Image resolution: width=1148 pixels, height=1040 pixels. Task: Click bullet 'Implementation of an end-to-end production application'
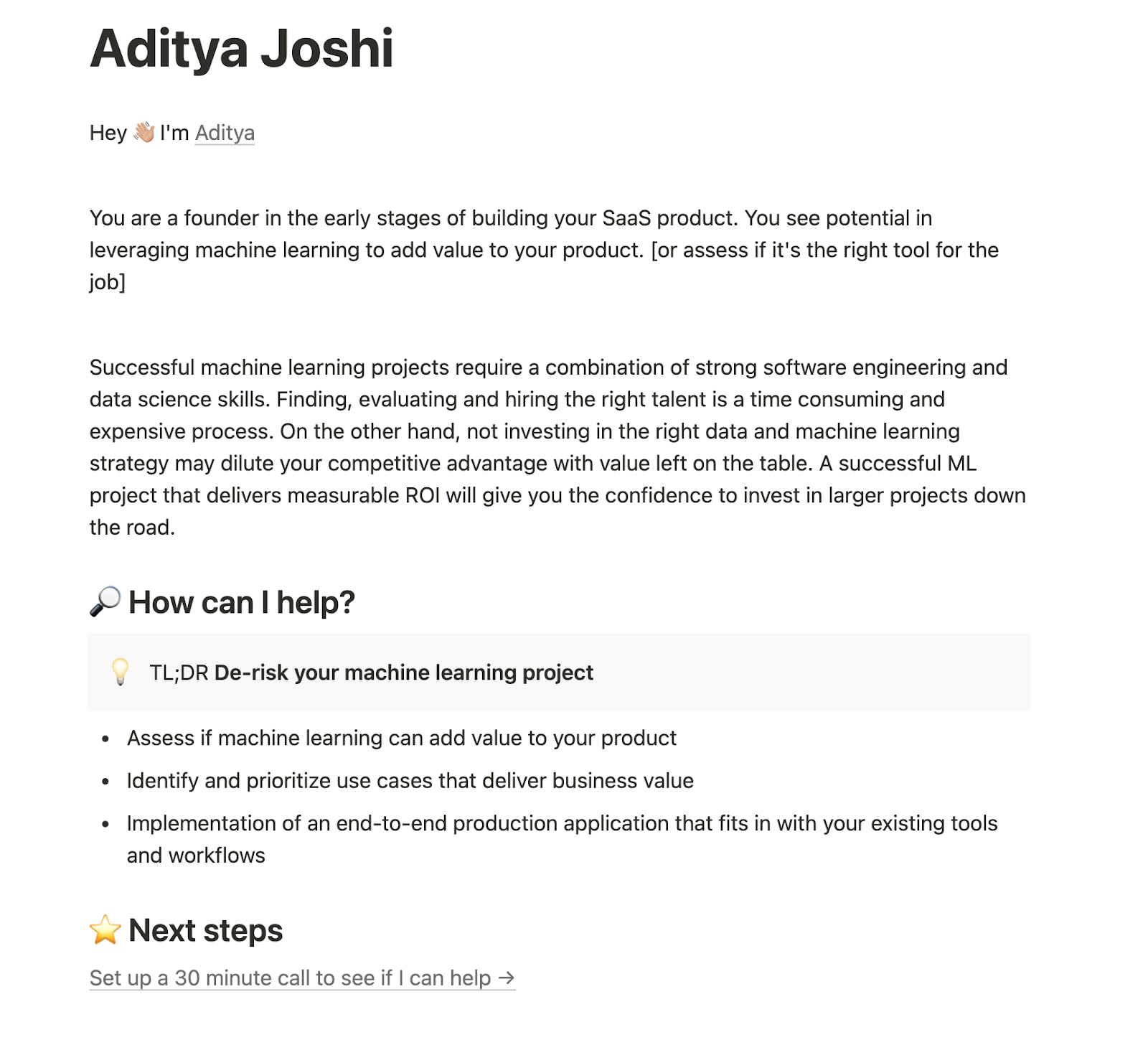coord(563,839)
